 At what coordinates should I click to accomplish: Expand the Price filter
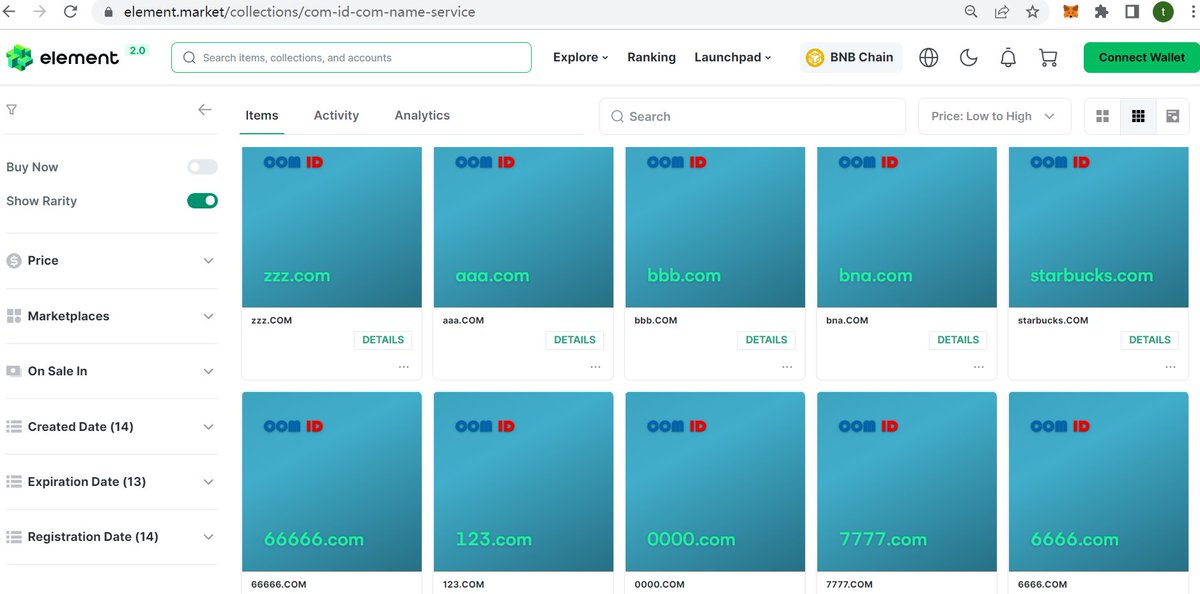111,260
